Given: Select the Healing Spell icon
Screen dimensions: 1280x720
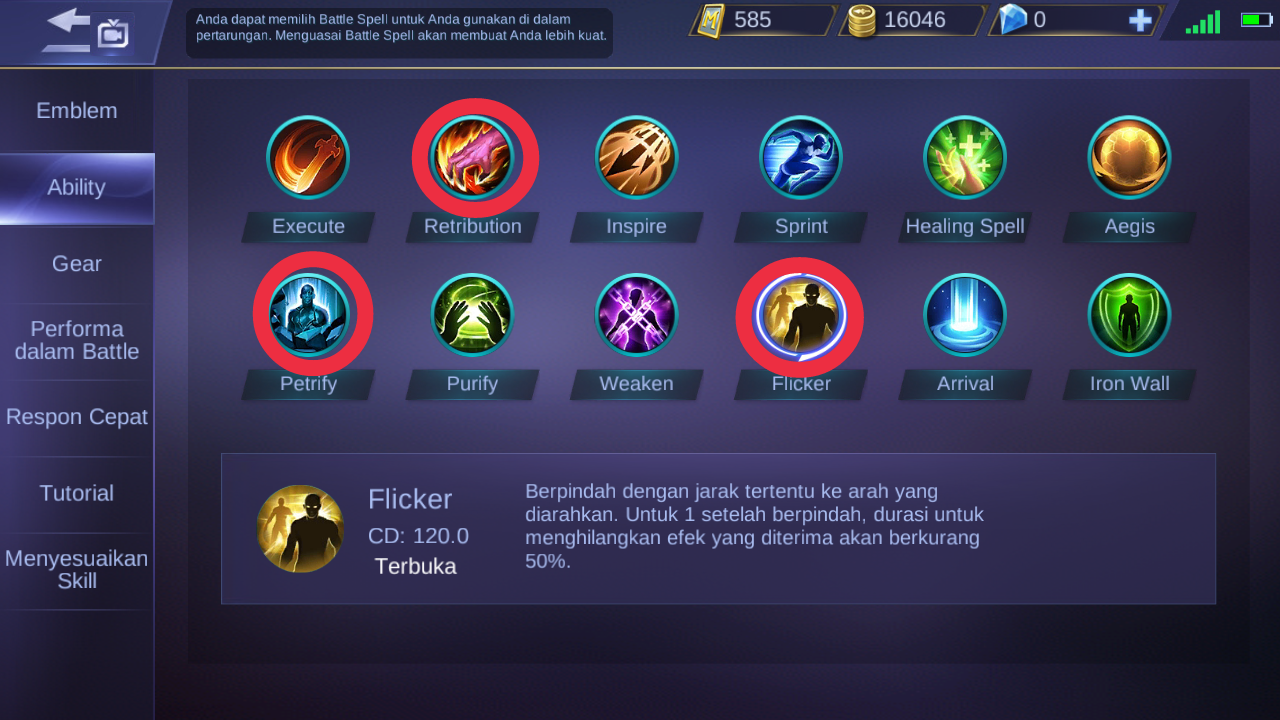Looking at the screenshot, I should tap(965, 158).
